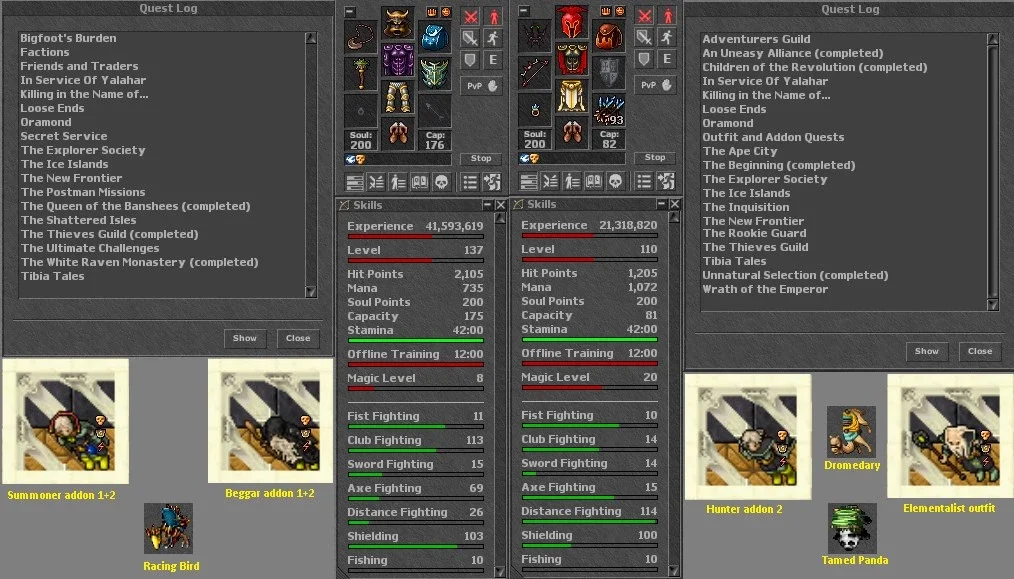Select The Queen of the Banshees (completed) quest

point(135,206)
